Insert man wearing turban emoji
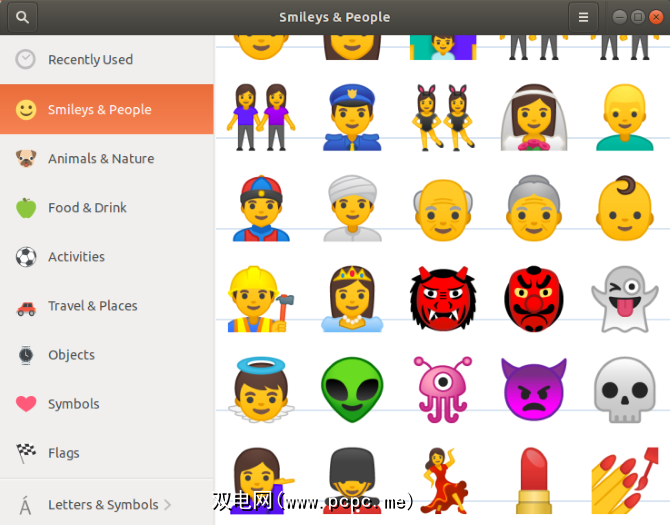Viewport: 670px width, 525px height. [x=352, y=208]
